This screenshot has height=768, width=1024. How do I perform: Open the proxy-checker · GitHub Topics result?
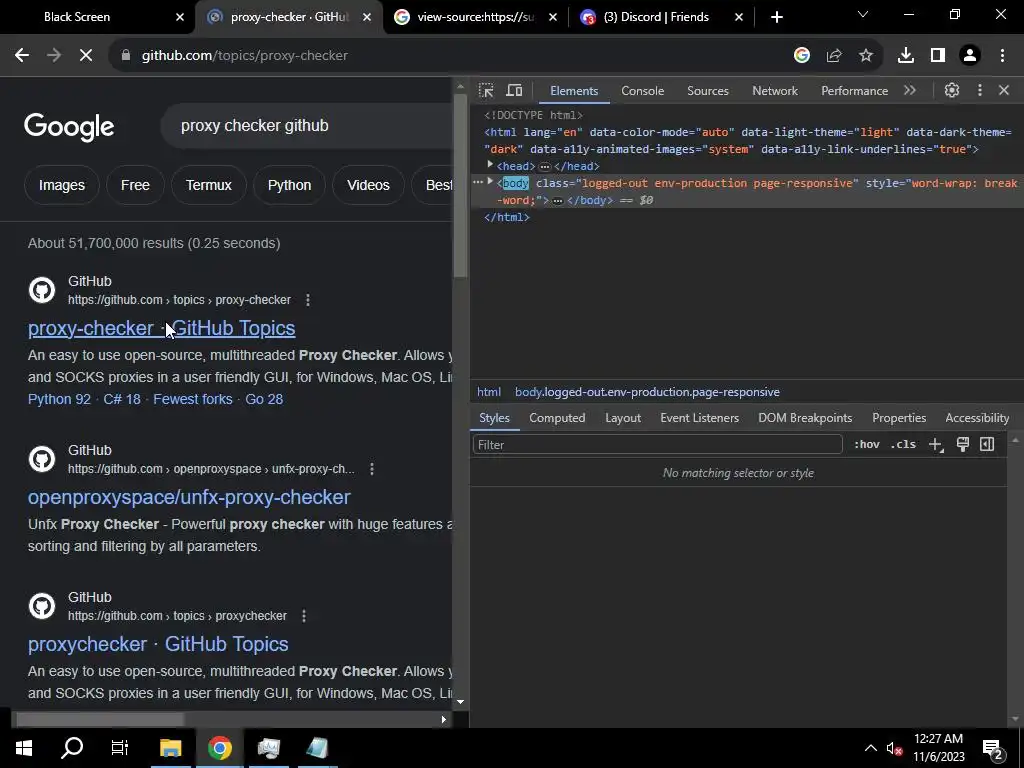[161, 328]
